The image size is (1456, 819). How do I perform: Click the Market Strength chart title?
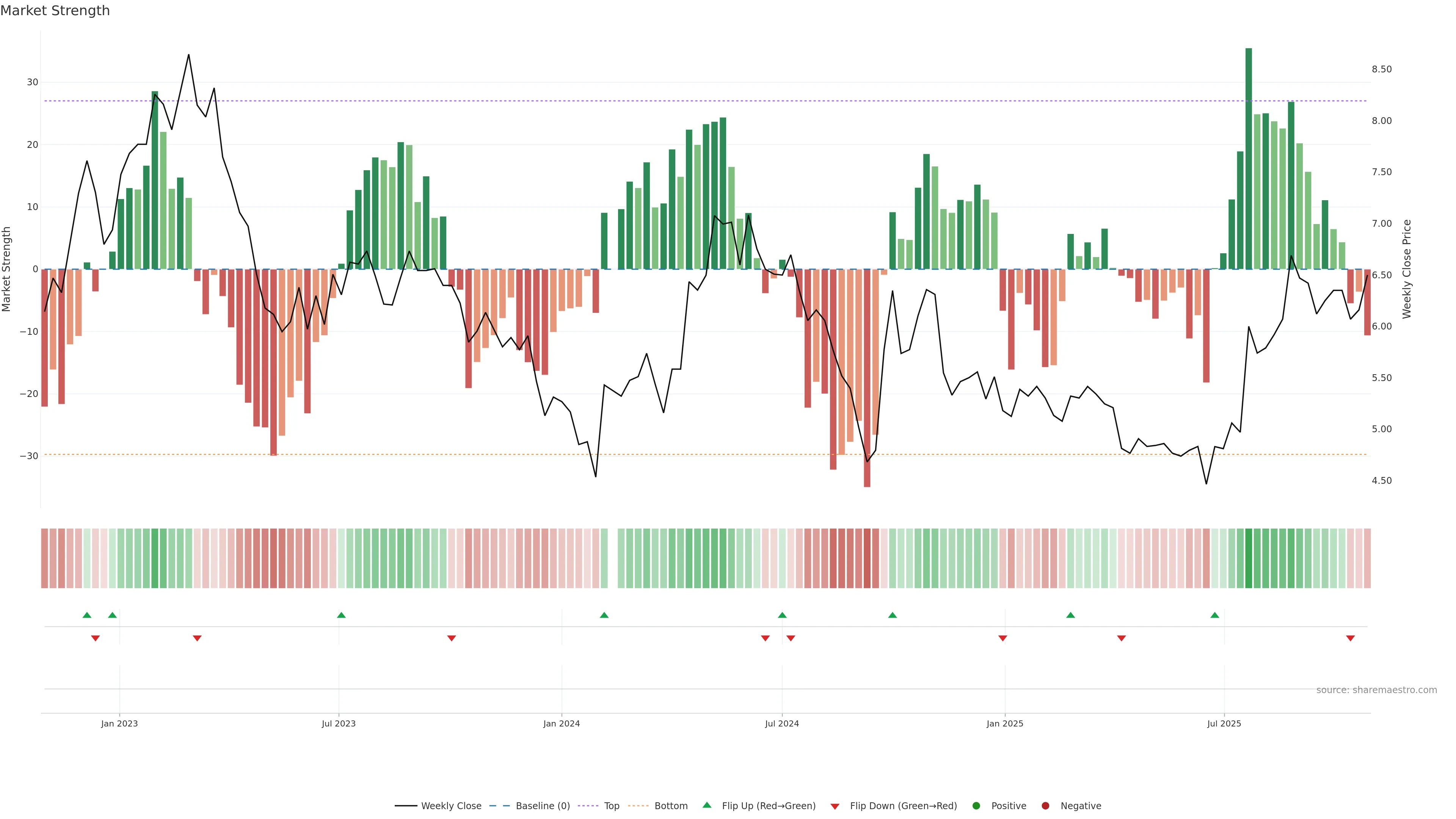click(x=55, y=11)
